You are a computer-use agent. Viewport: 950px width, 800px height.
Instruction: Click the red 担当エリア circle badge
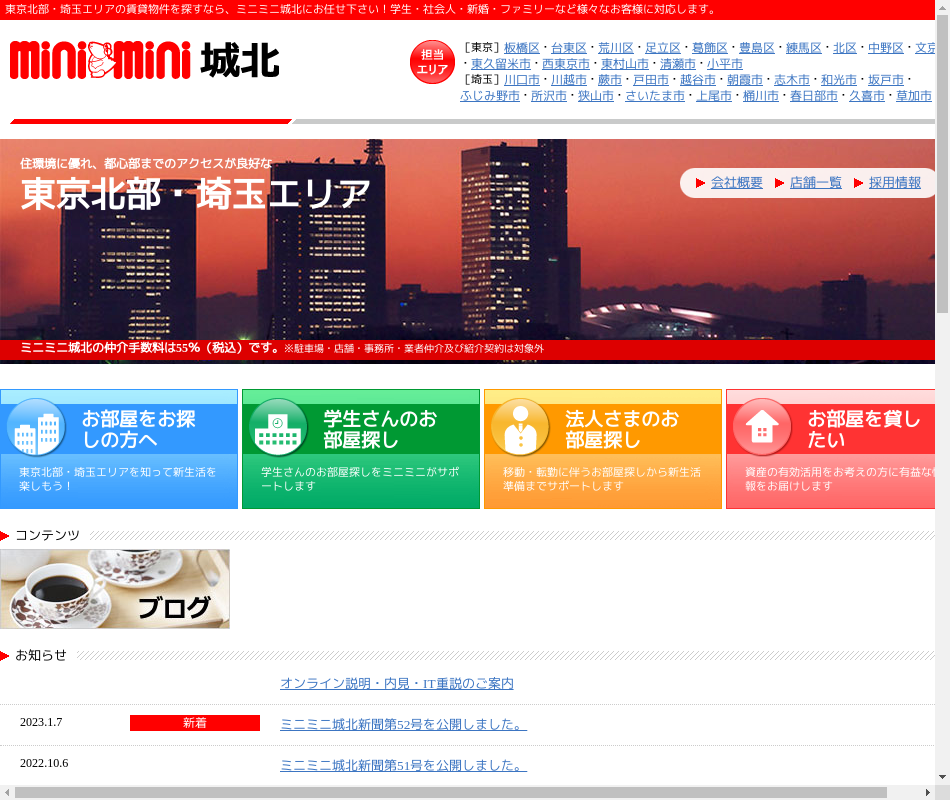(432, 62)
